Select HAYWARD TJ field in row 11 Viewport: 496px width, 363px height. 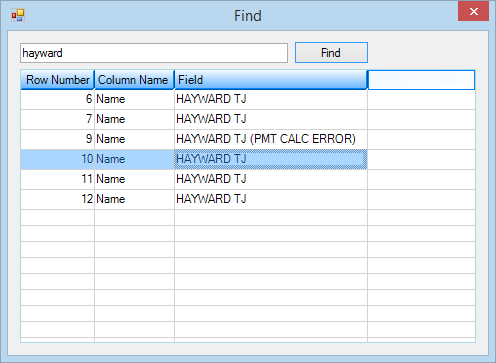pos(271,179)
